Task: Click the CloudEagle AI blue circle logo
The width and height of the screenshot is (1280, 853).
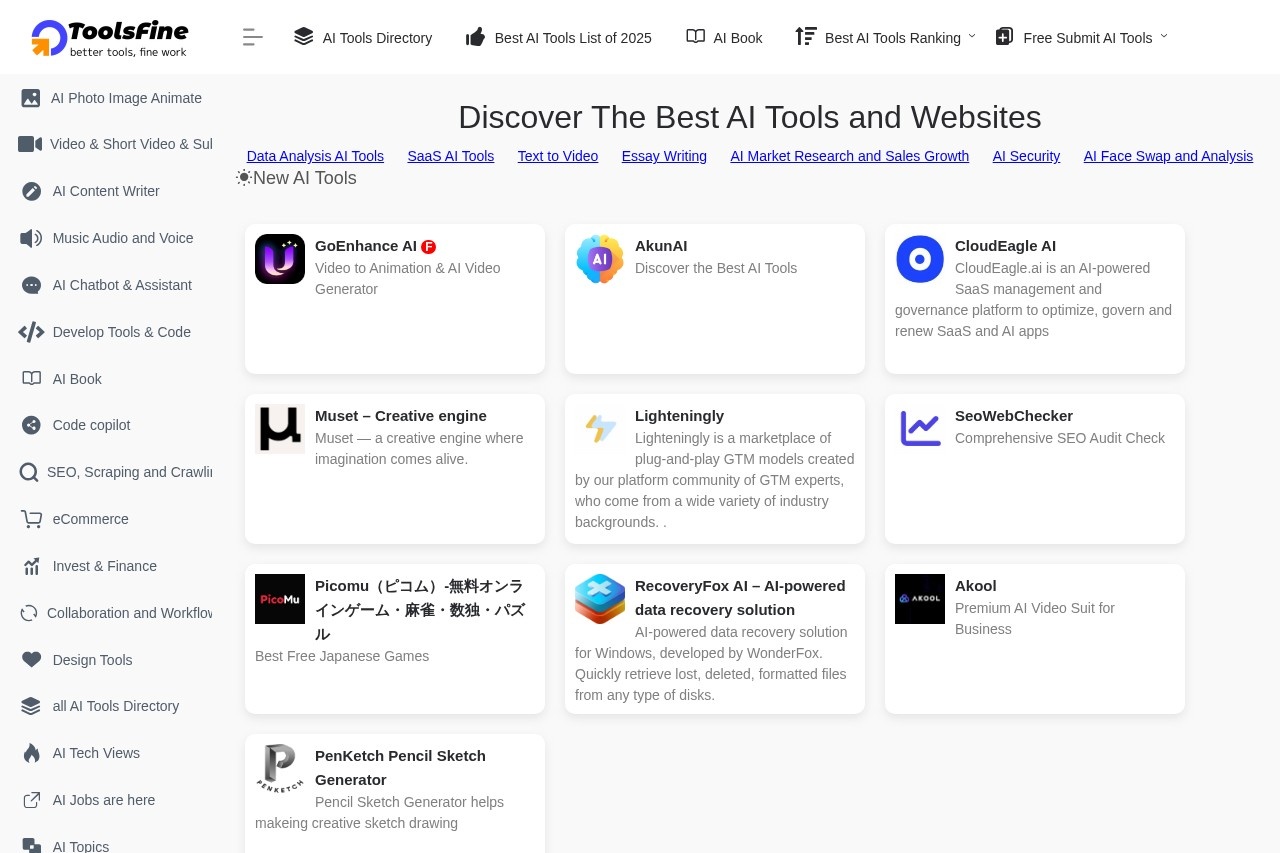Action: click(920, 259)
